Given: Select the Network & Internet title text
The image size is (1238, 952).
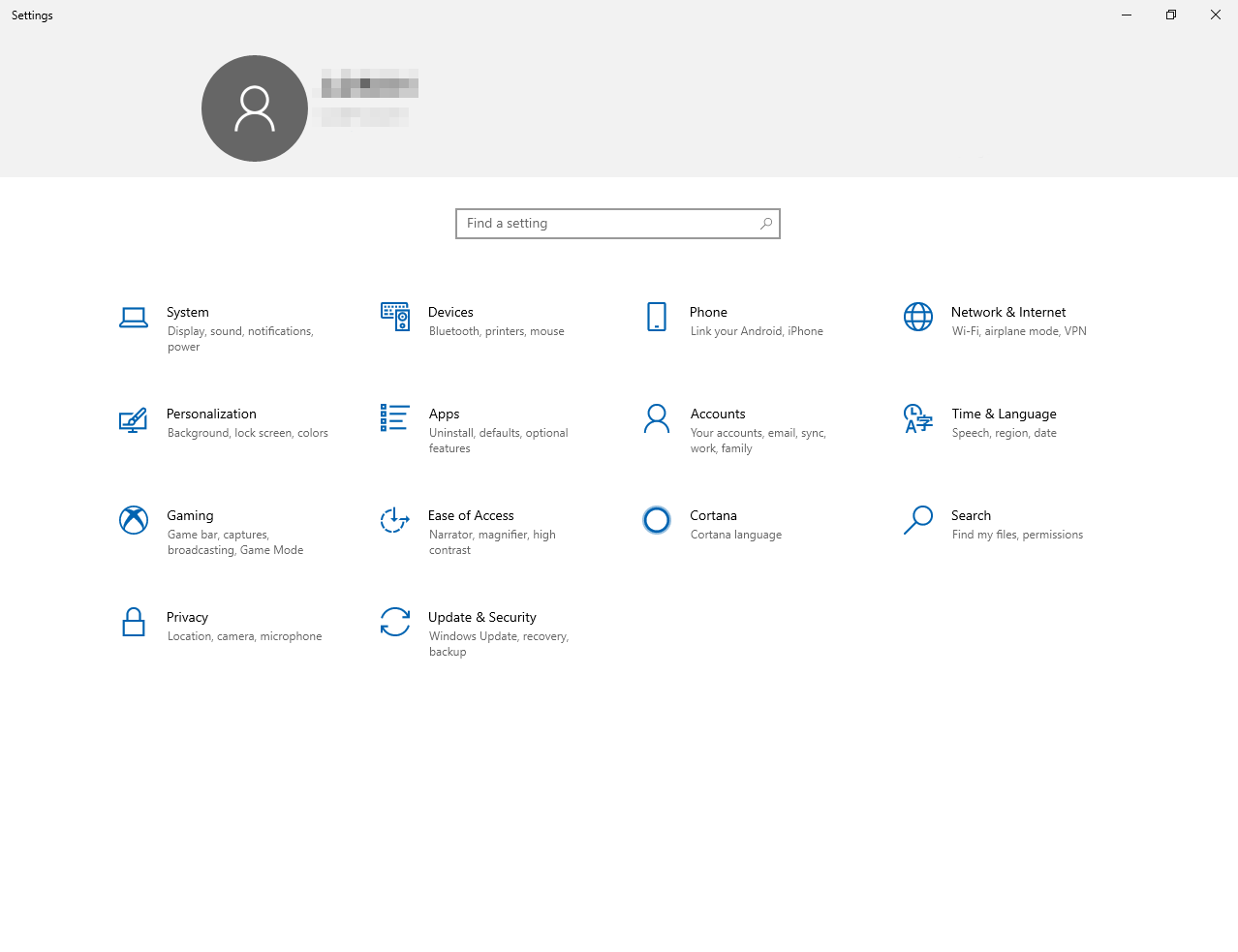Looking at the screenshot, I should pos(1008,312).
